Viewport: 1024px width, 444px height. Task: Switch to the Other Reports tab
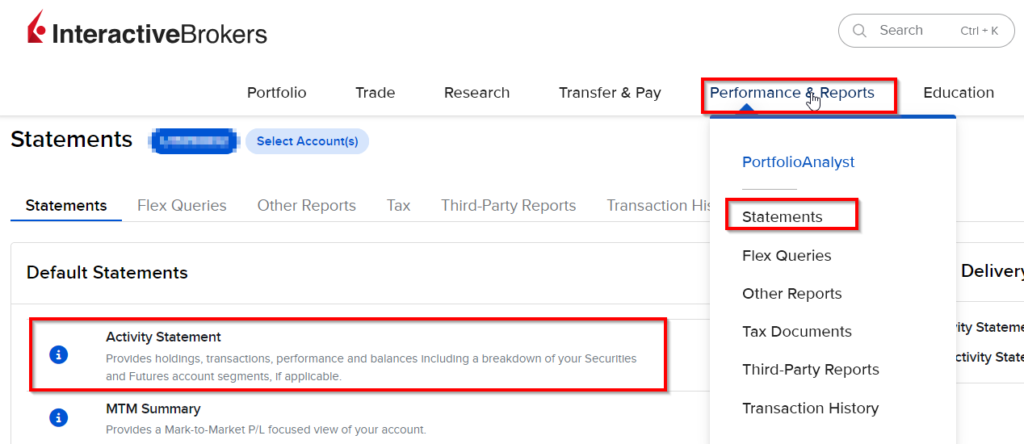pyautogui.click(x=306, y=206)
